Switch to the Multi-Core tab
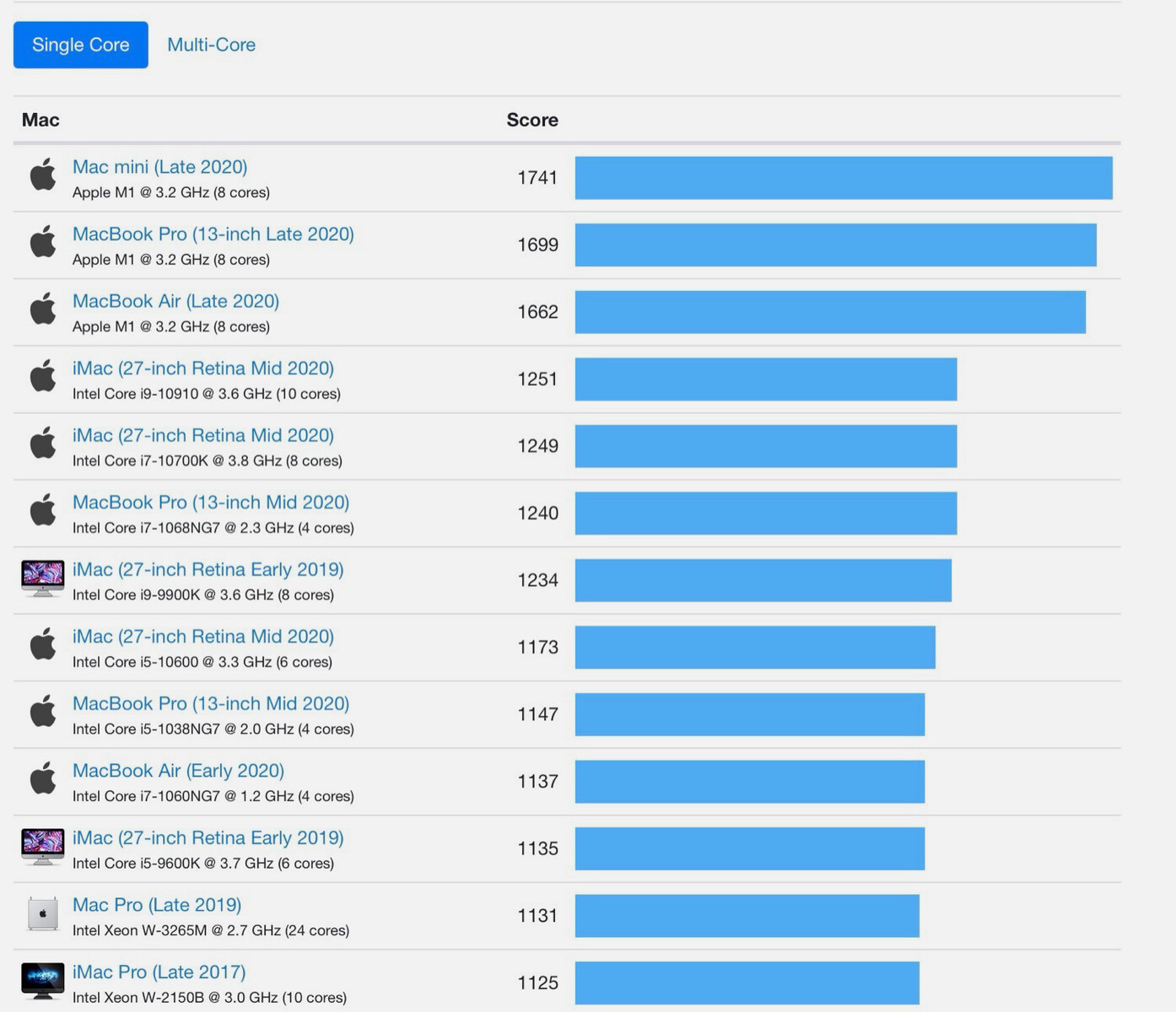Image resolution: width=1176 pixels, height=1012 pixels. [x=211, y=45]
